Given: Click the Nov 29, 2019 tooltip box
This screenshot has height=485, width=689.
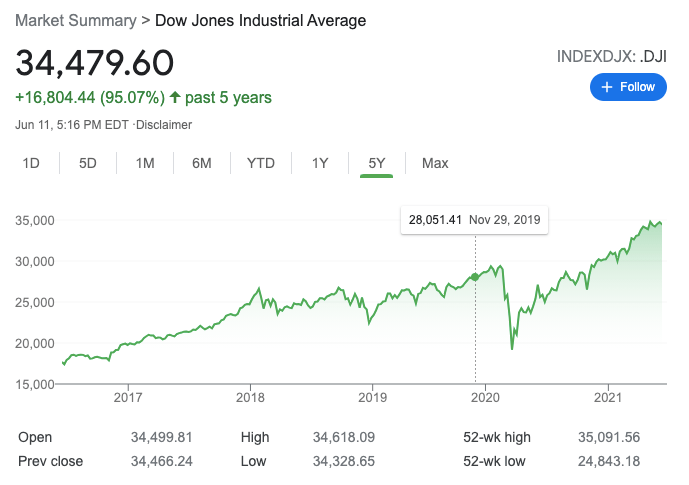Looking at the screenshot, I should 474,220.
